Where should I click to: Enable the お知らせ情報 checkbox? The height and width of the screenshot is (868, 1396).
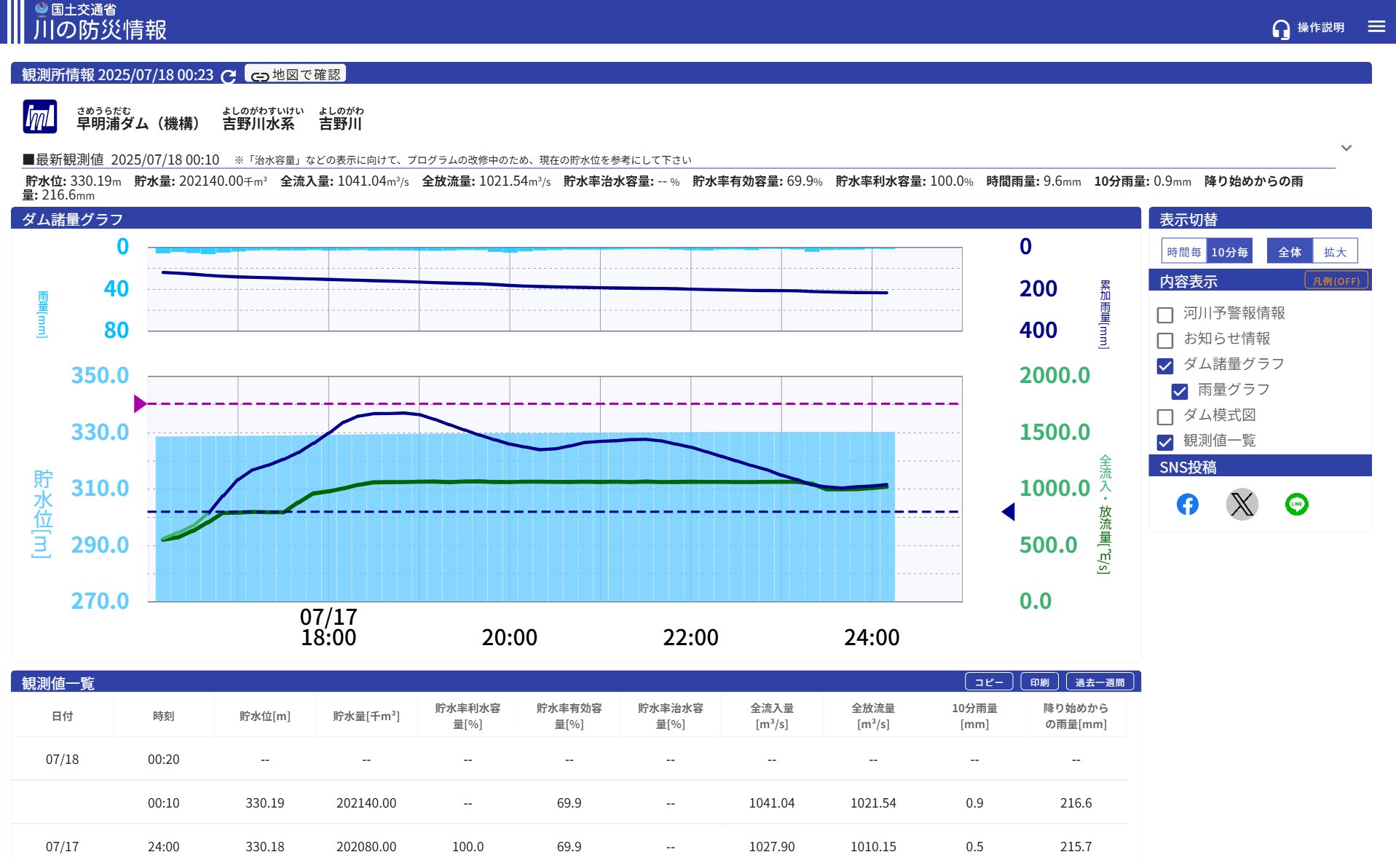[x=1165, y=340]
